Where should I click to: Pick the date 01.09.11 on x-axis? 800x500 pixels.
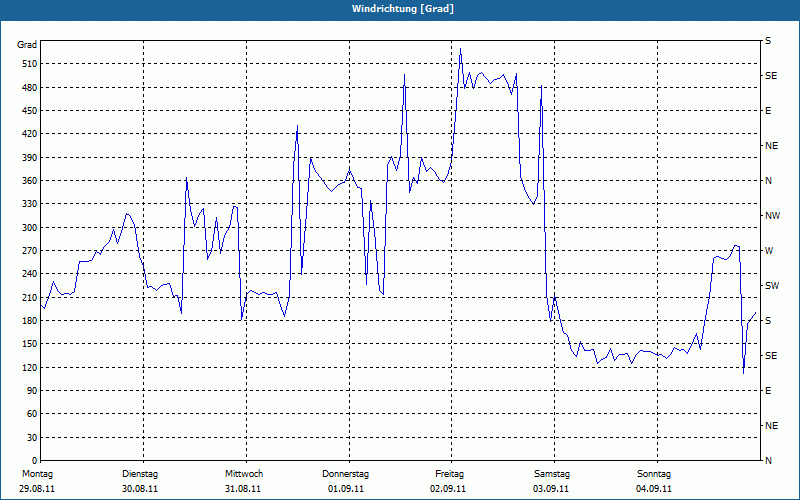346,489
